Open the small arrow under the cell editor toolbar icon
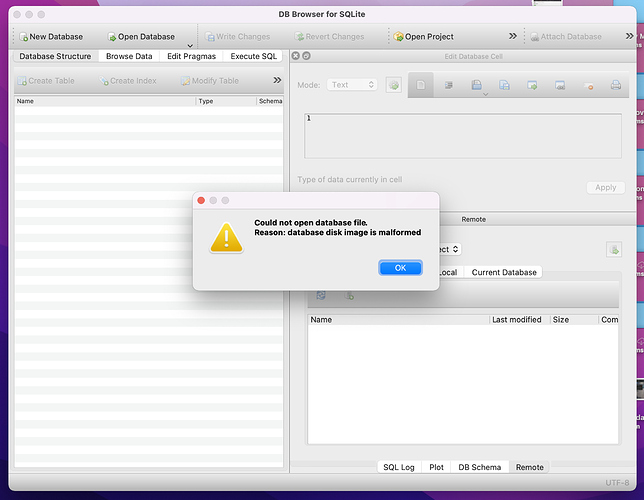The width and height of the screenshot is (644, 500). click(x=485, y=94)
